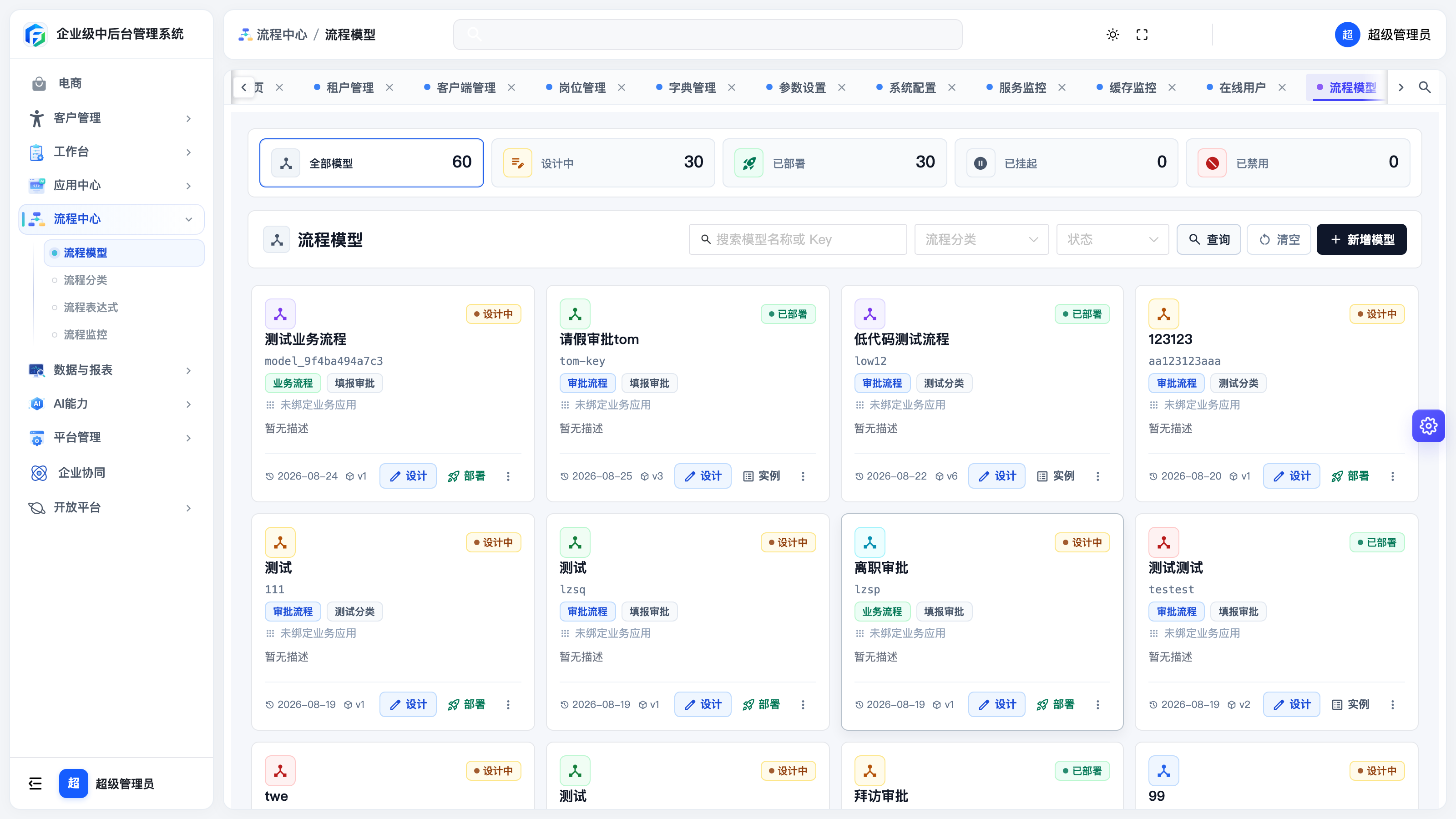
Task: Expand 平台管理 sidebar menu
Action: (x=111, y=437)
